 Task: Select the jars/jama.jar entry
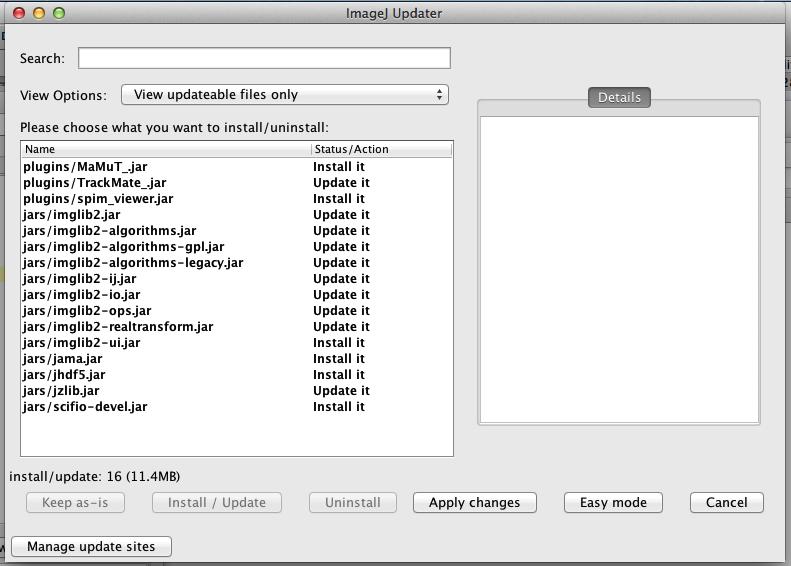click(x=237, y=359)
